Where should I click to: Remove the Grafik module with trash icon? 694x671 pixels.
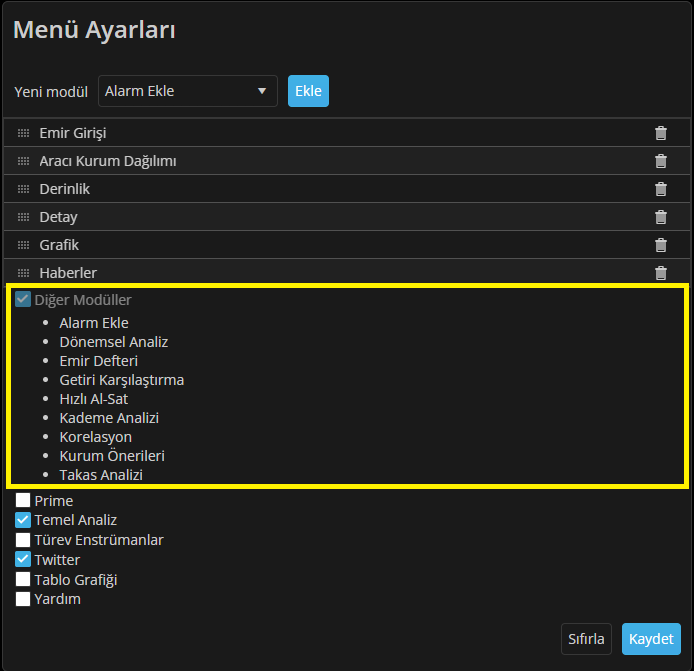click(x=660, y=245)
